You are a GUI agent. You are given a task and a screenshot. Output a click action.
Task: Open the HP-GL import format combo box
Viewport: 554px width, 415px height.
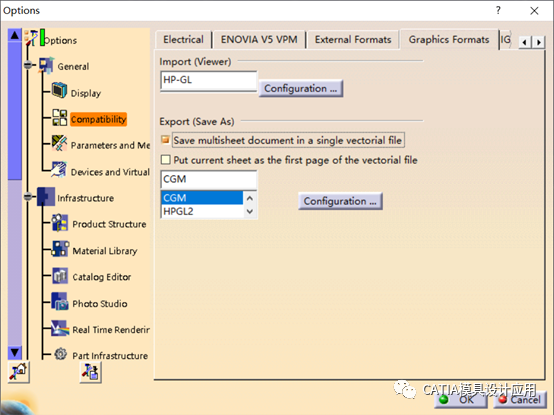[209, 81]
